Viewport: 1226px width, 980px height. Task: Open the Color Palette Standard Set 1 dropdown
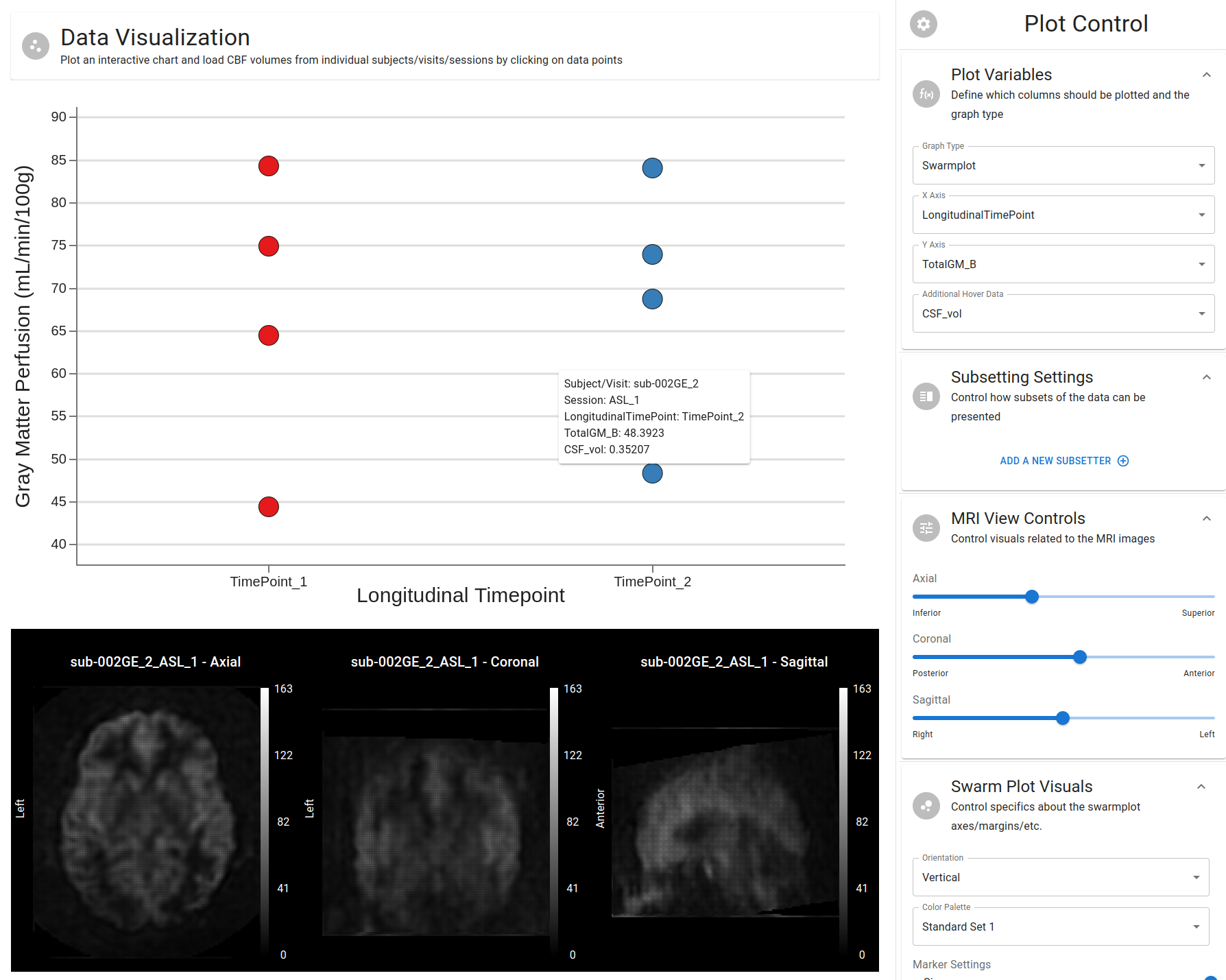1061,927
